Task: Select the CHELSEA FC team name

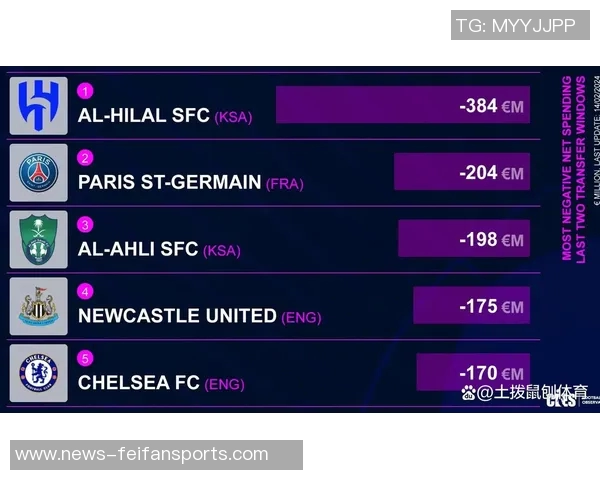Action: click(138, 383)
